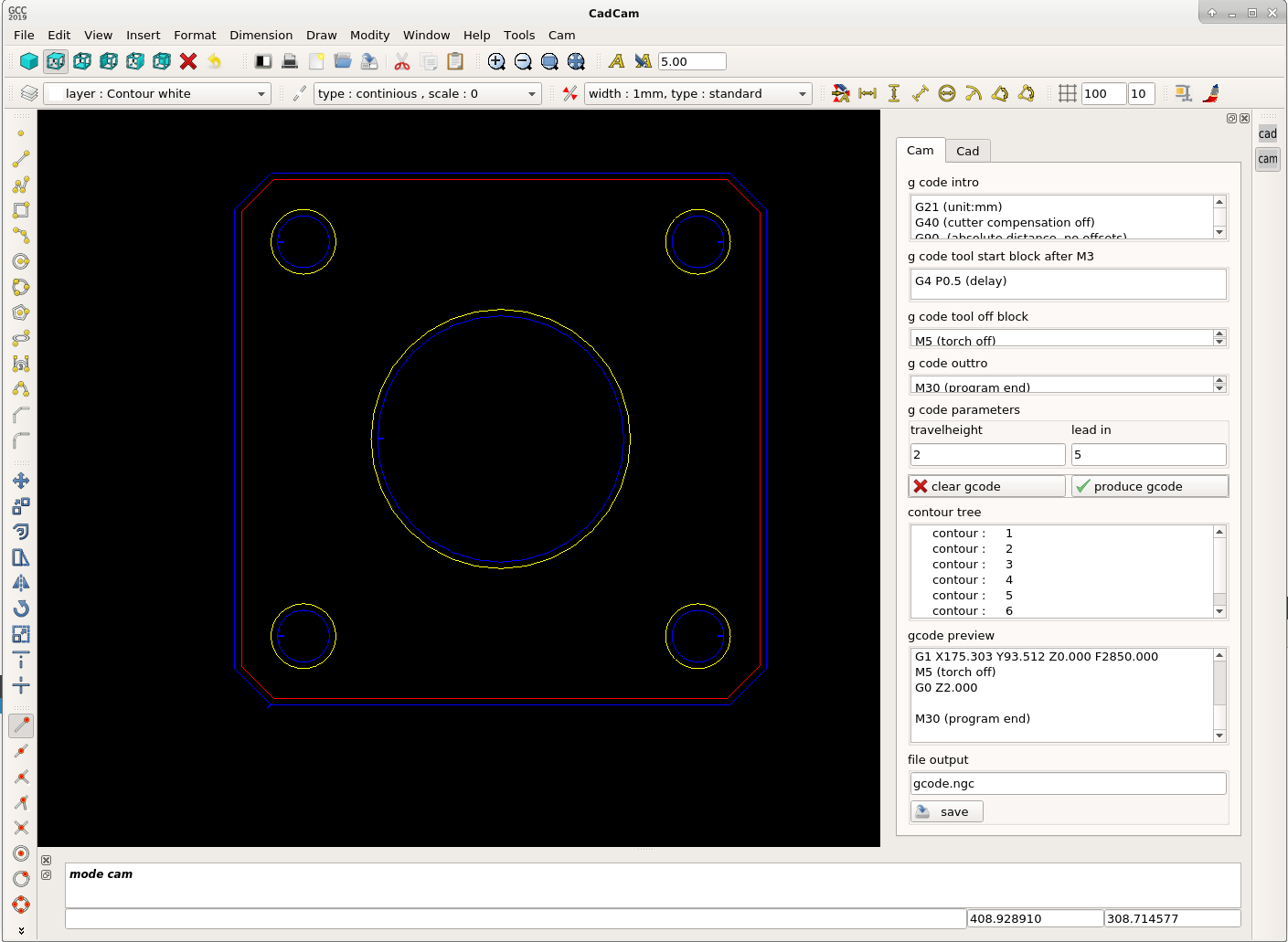Click the scissors cut icon
This screenshot has width=1288, height=942.
coord(402,61)
